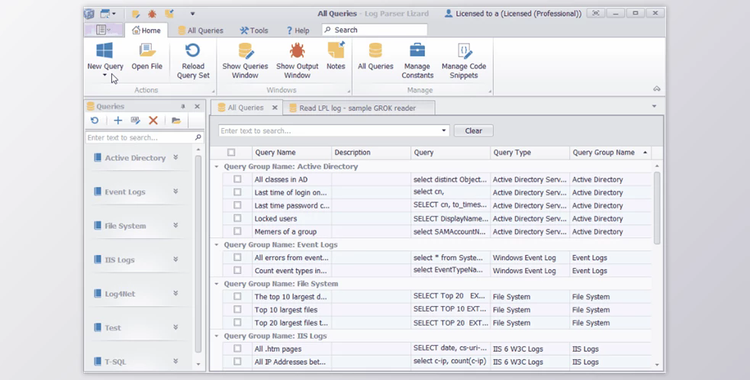Click the red bug icon in title bar
The height and width of the screenshot is (380, 750).
152,14
